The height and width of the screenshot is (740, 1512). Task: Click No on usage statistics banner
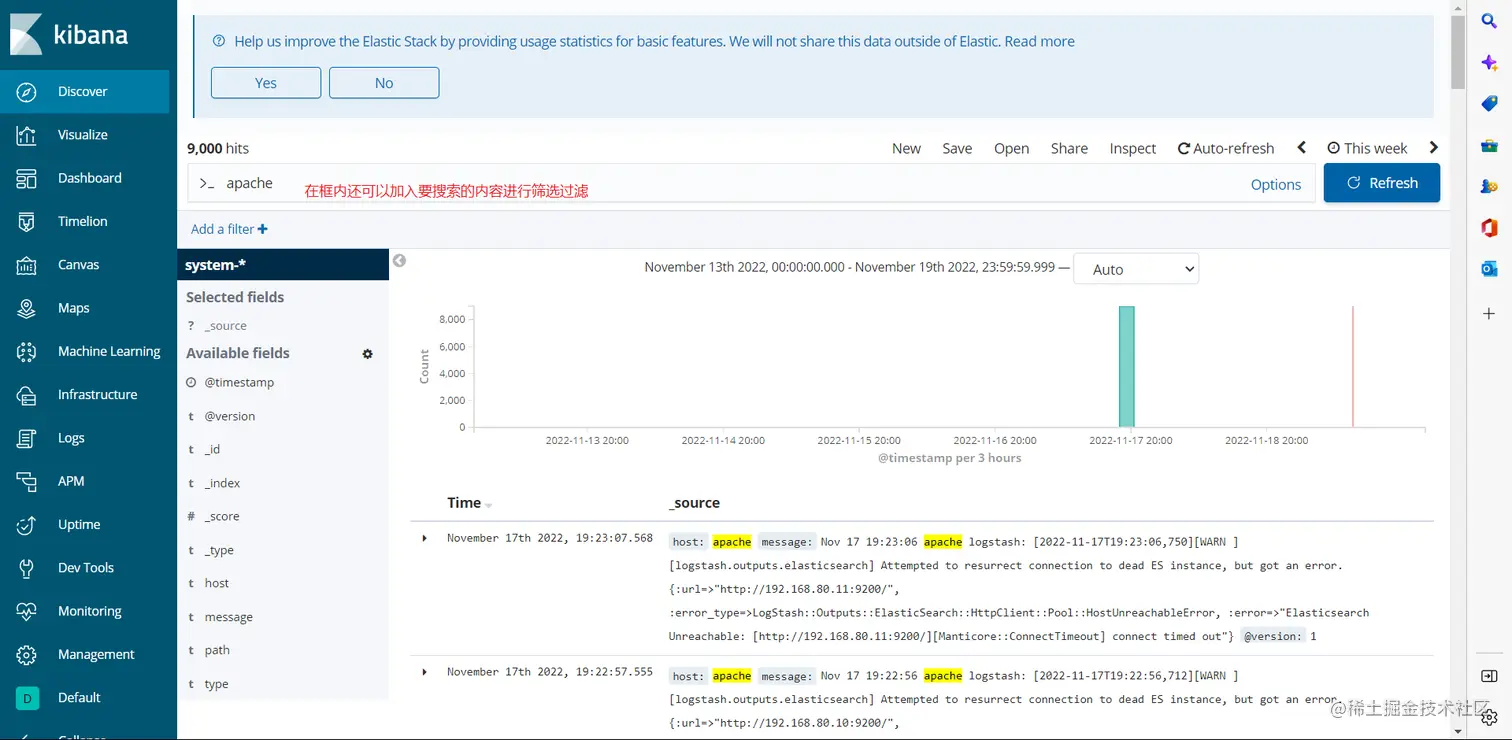coord(384,83)
